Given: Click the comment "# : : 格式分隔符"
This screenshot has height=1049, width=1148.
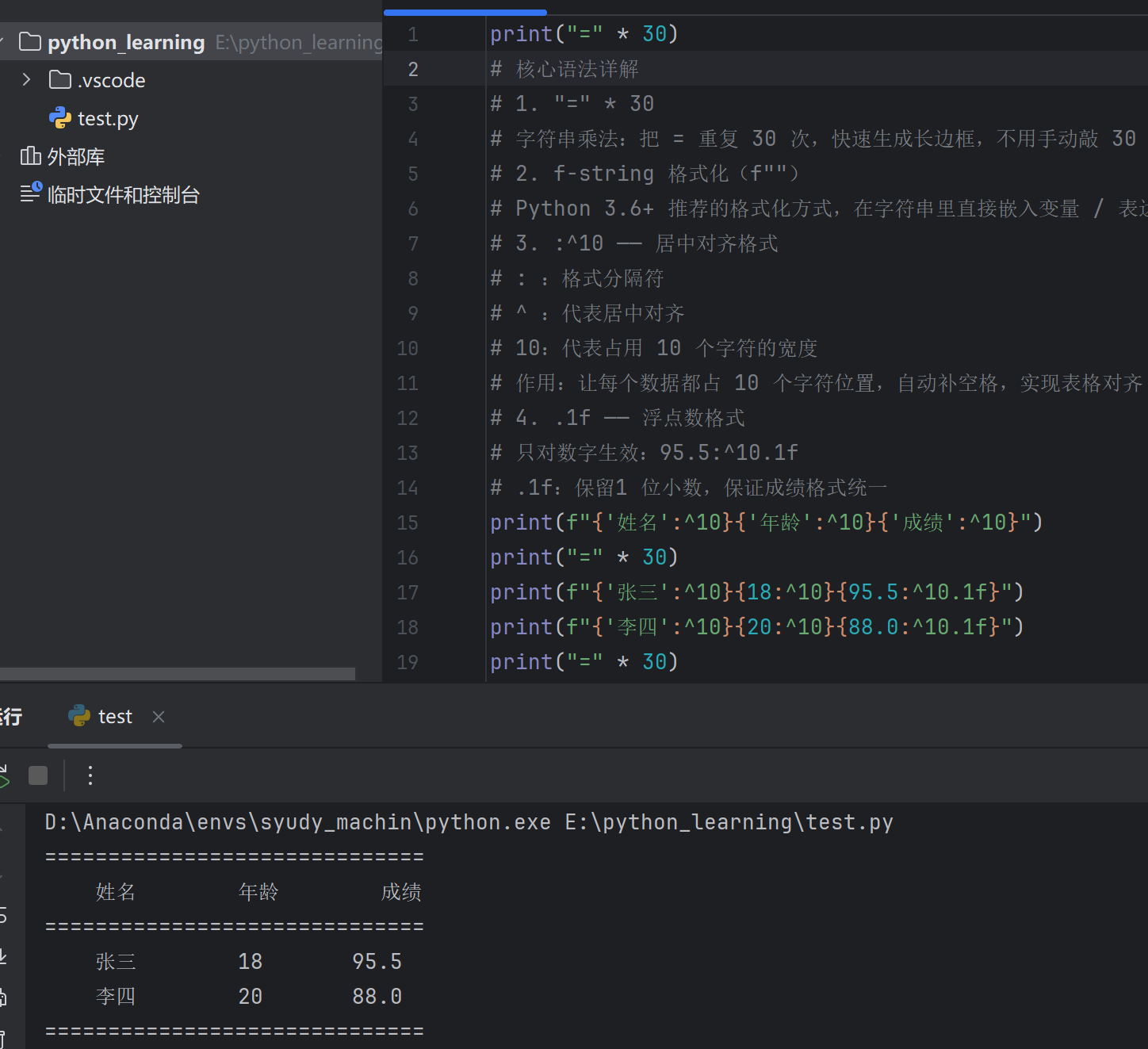Looking at the screenshot, I should pos(577,278).
